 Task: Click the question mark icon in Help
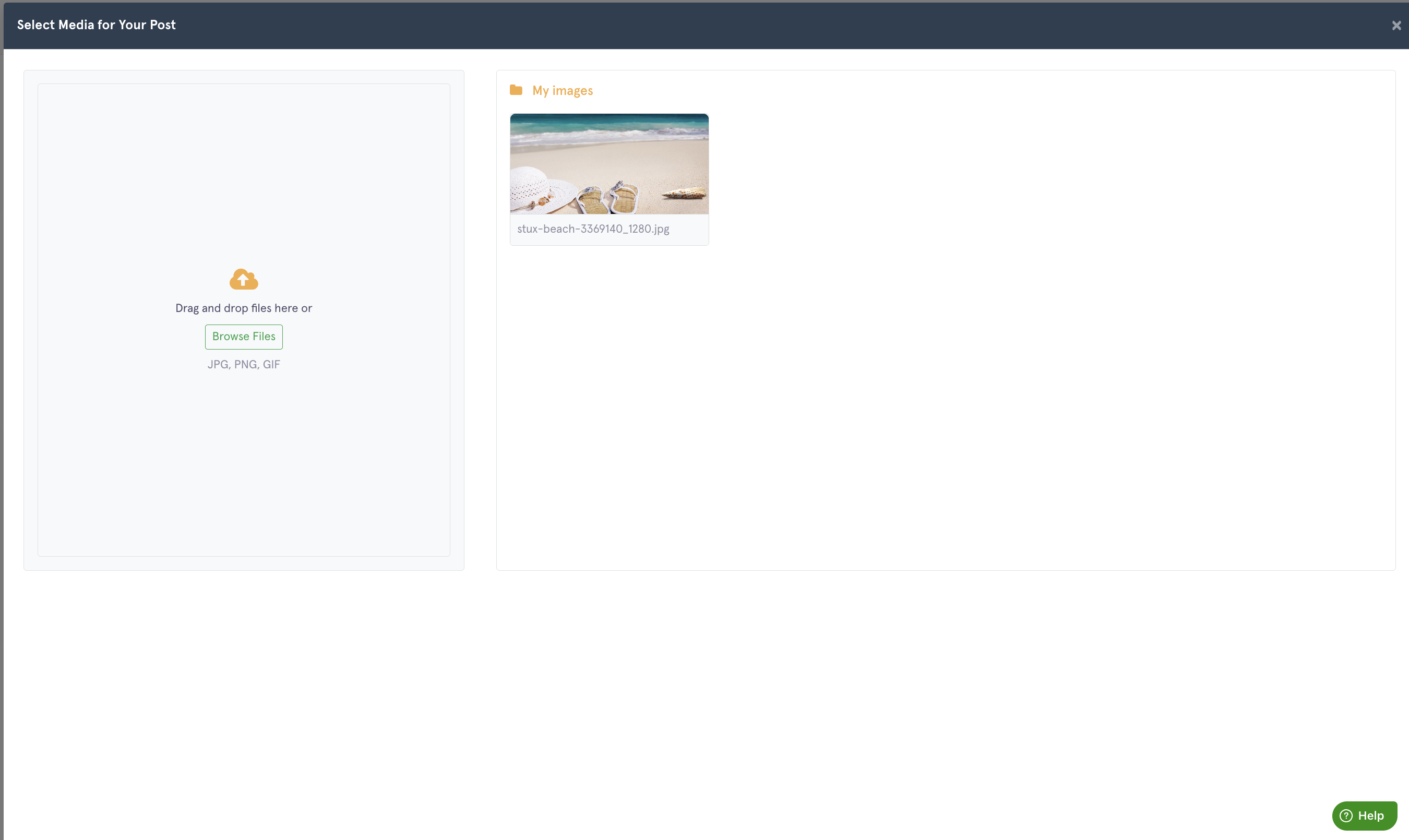(x=1346, y=815)
